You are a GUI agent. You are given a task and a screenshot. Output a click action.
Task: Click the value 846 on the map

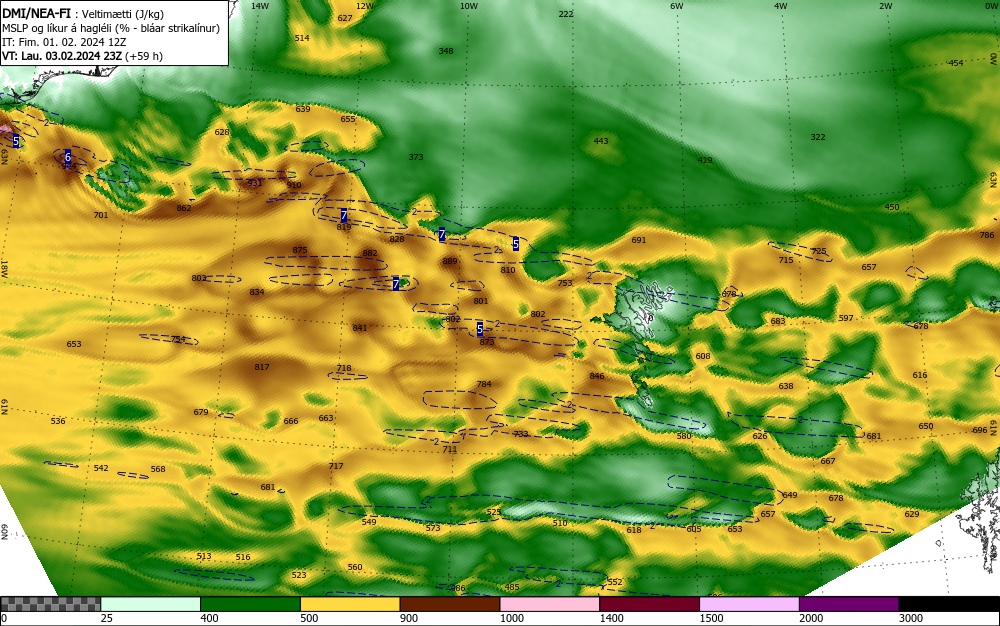(597, 376)
